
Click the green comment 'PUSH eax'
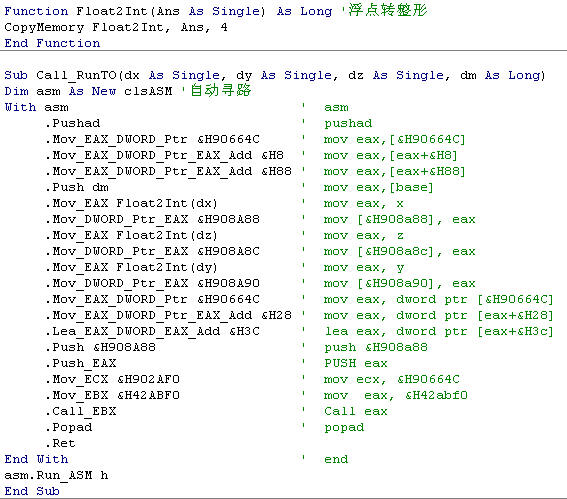(356, 363)
